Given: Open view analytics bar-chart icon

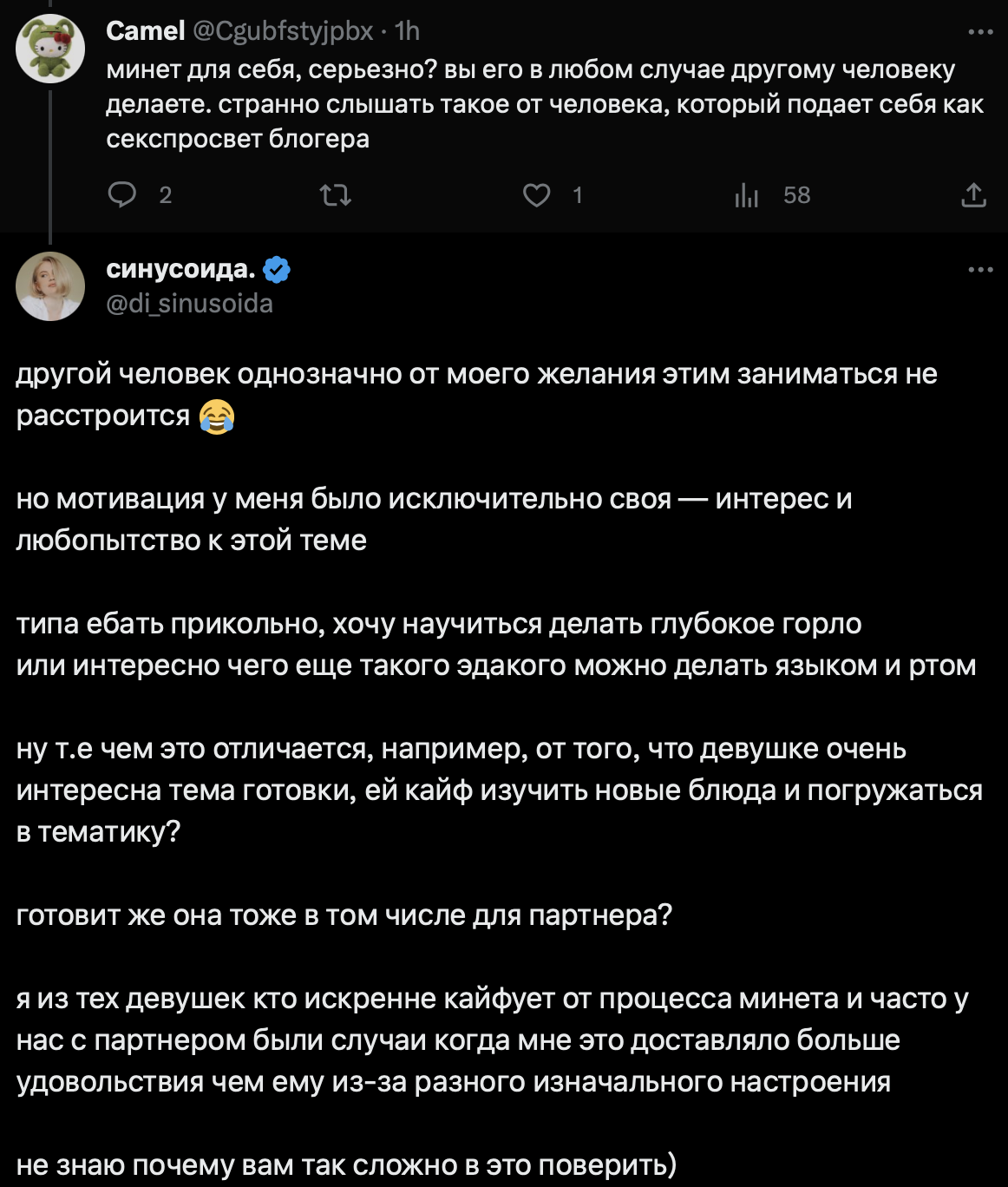Looking at the screenshot, I should pyautogui.click(x=746, y=196).
